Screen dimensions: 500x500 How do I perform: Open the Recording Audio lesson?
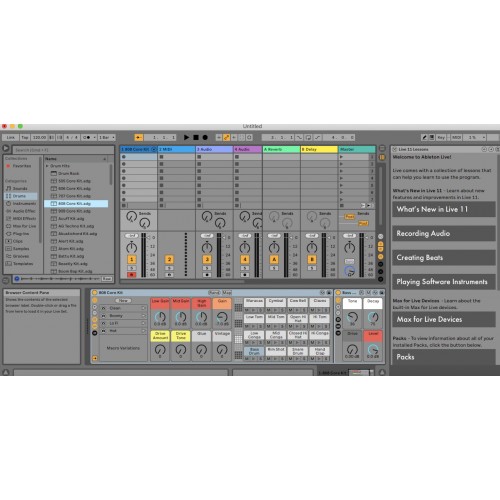coord(444,233)
